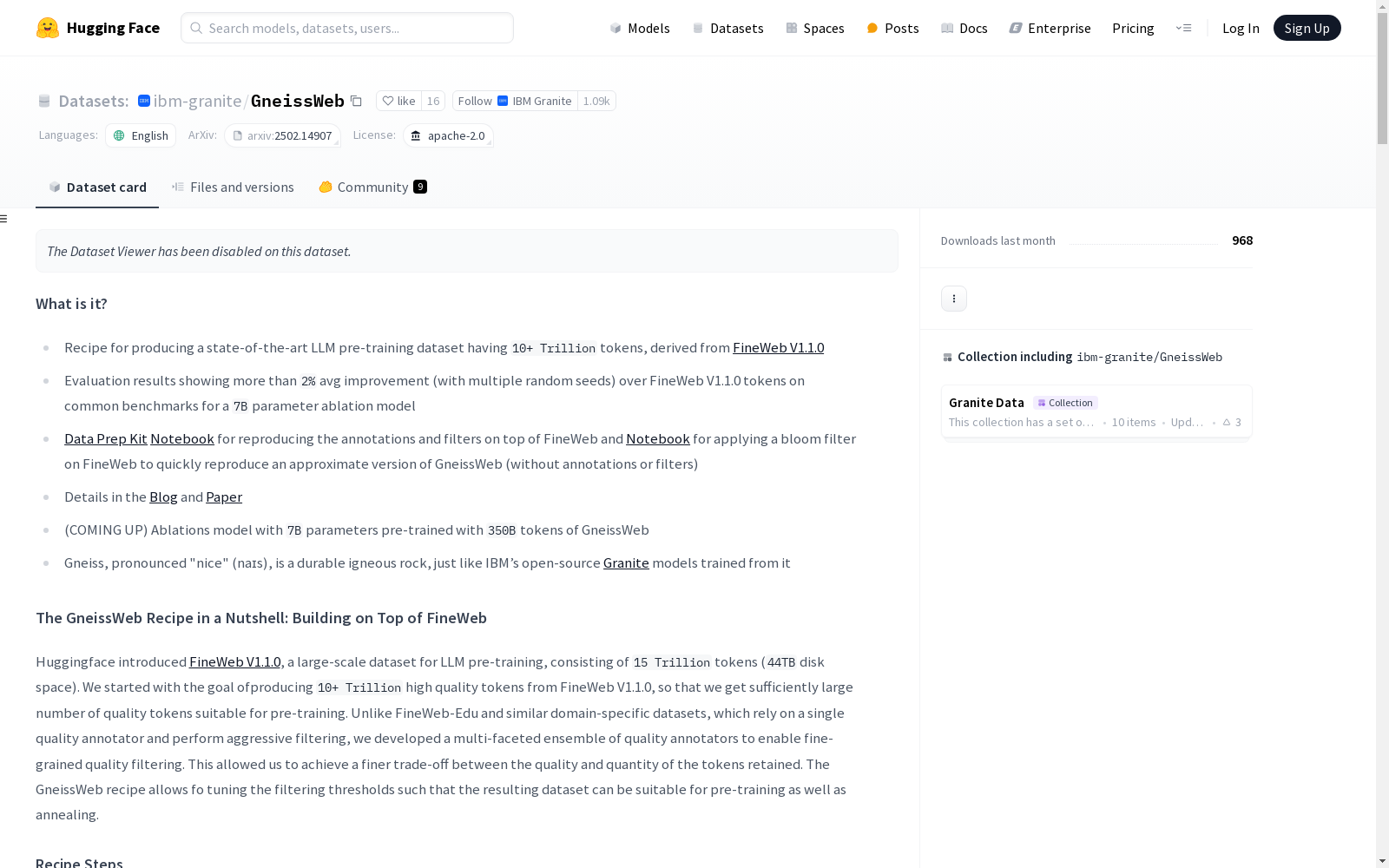Click the globe icon next to English
Image resolution: width=1389 pixels, height=868 pixels.
(120, 135)
